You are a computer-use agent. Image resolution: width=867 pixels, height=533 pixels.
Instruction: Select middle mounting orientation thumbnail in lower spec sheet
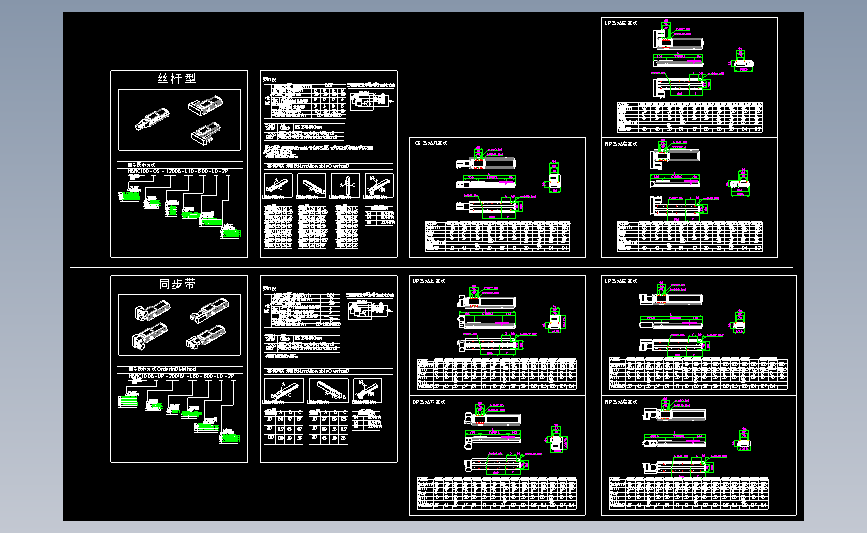(329, 390)
